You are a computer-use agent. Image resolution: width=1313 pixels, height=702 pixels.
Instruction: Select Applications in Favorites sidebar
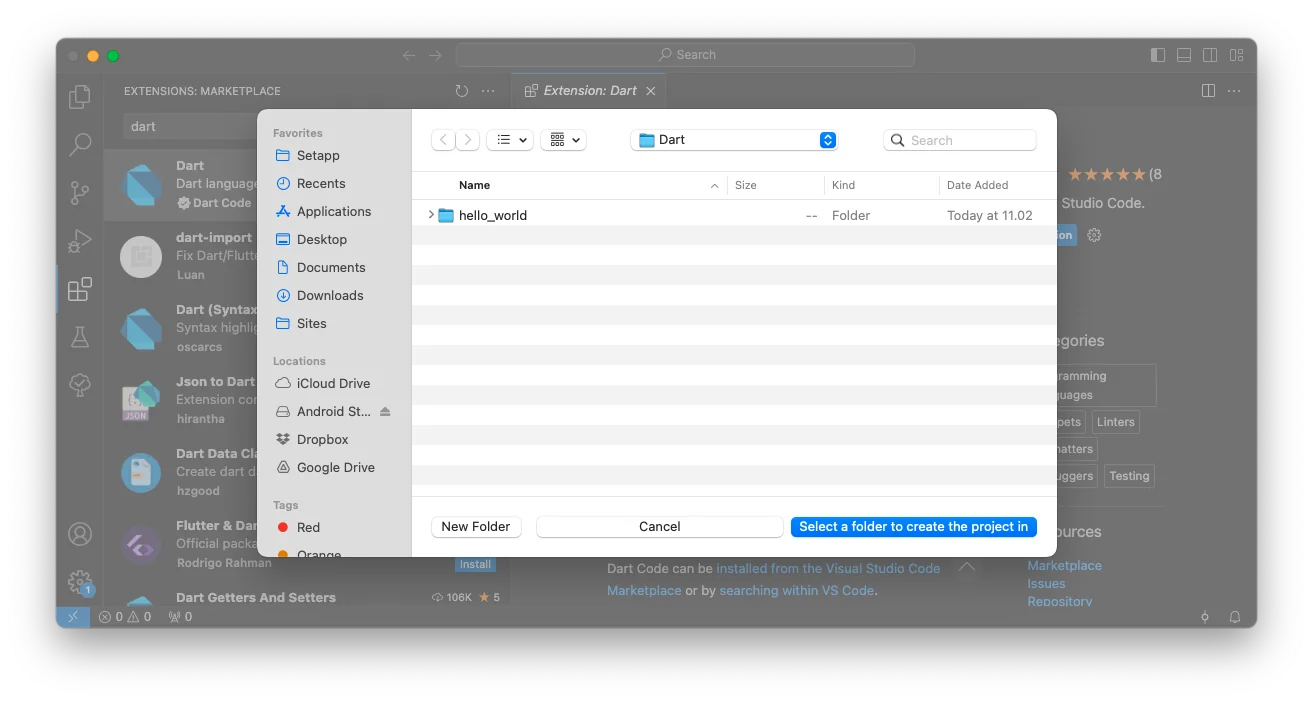(334, 211)
